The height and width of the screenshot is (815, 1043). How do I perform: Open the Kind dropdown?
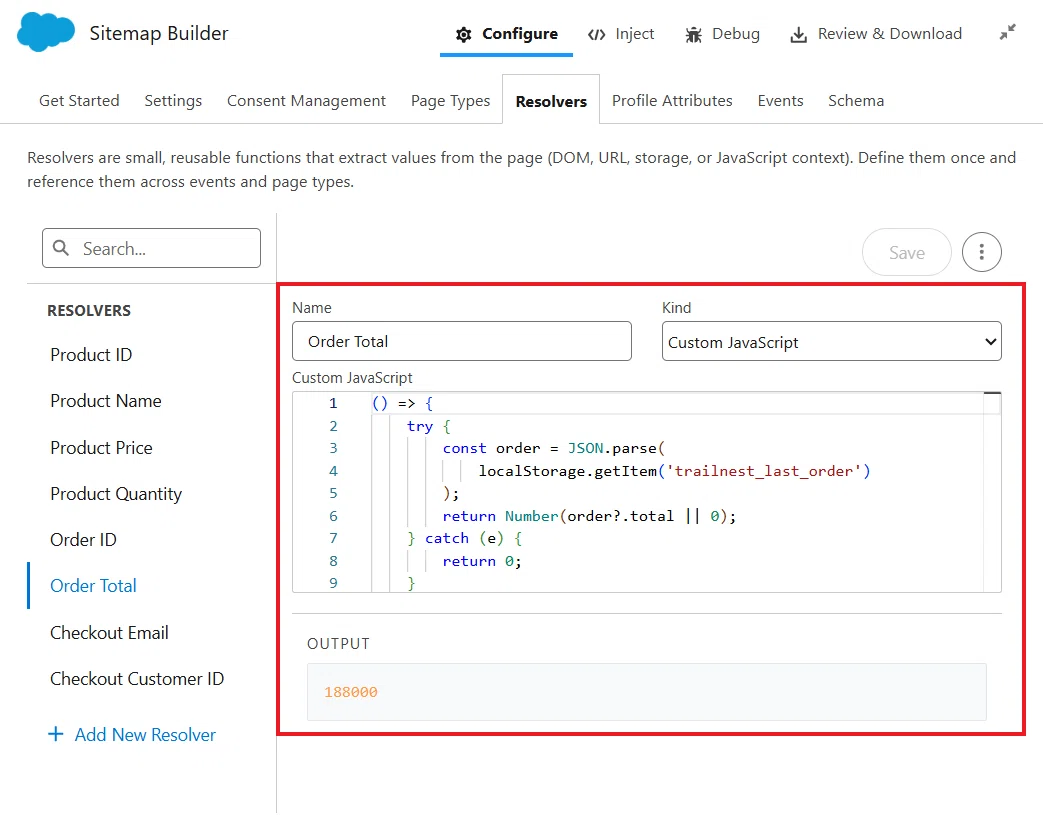831,341
